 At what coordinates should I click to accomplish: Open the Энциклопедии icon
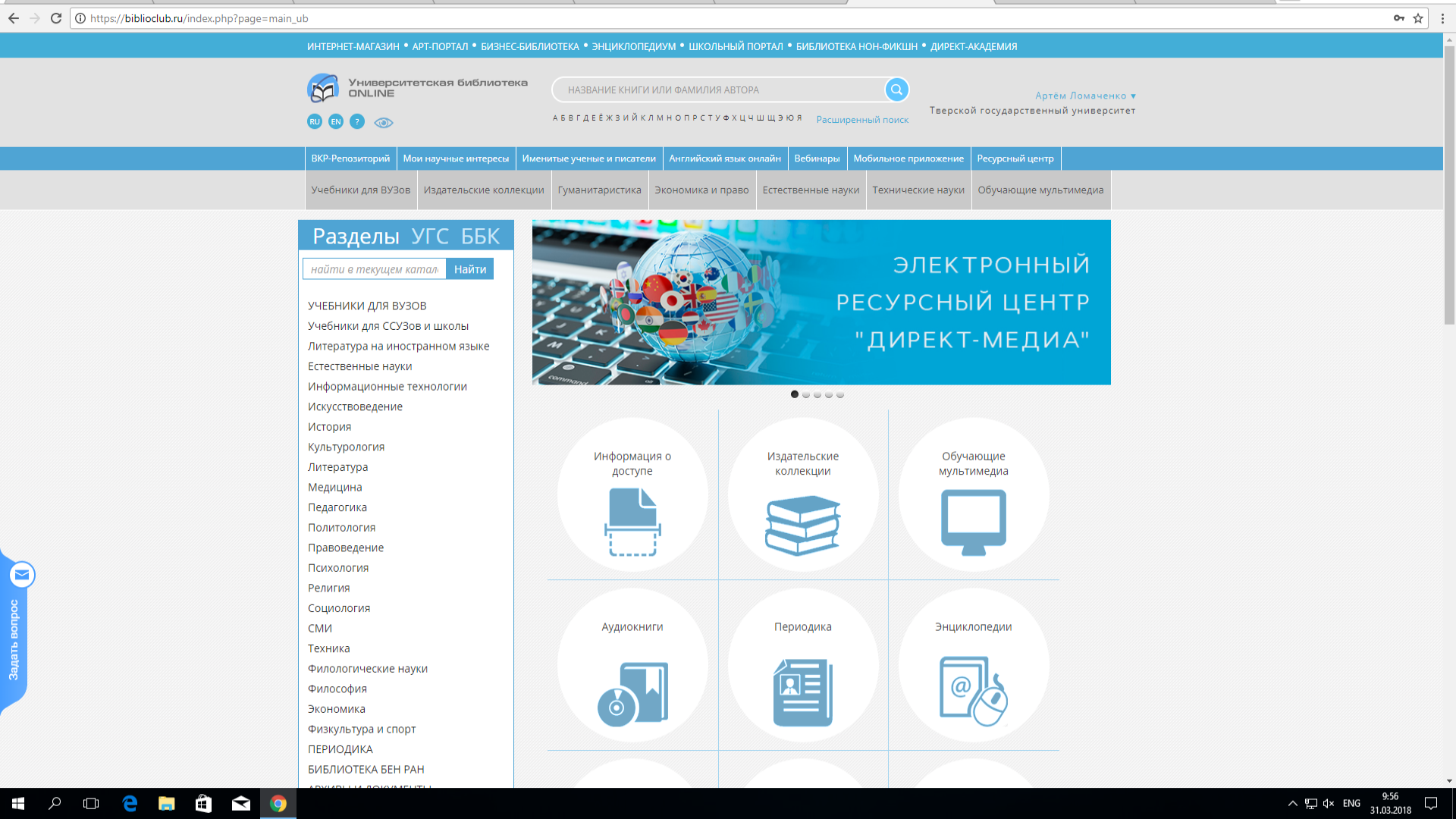pyautogui.click(x=973, y=691)
